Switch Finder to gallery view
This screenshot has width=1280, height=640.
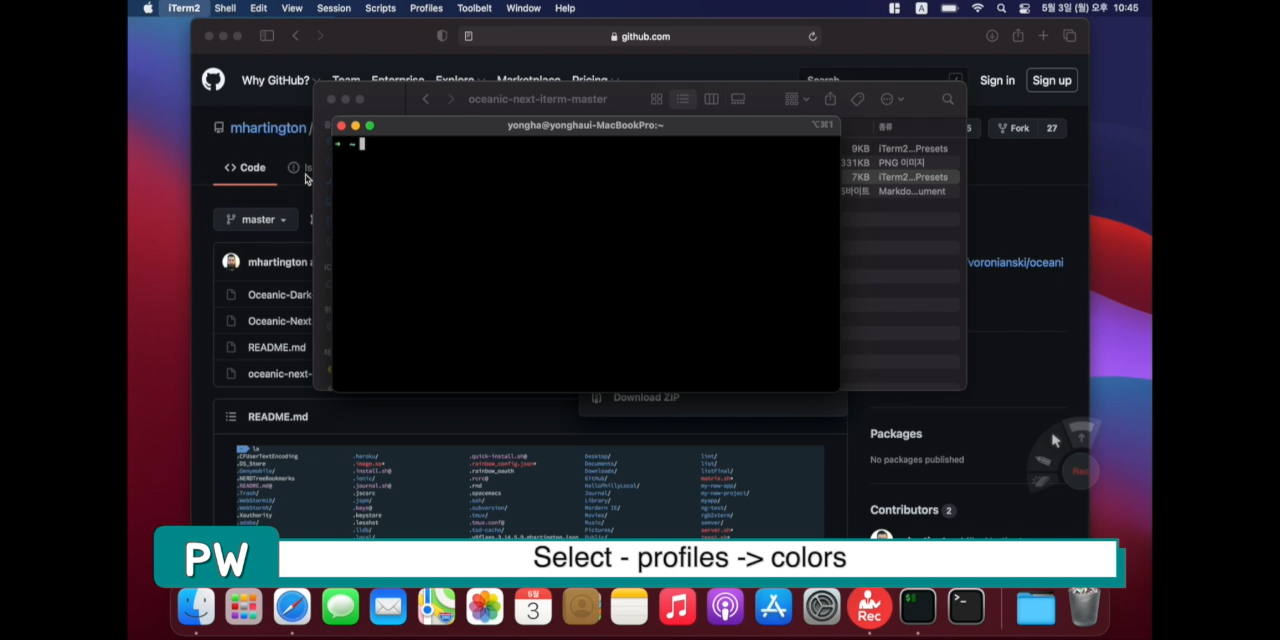pos(738,99)
